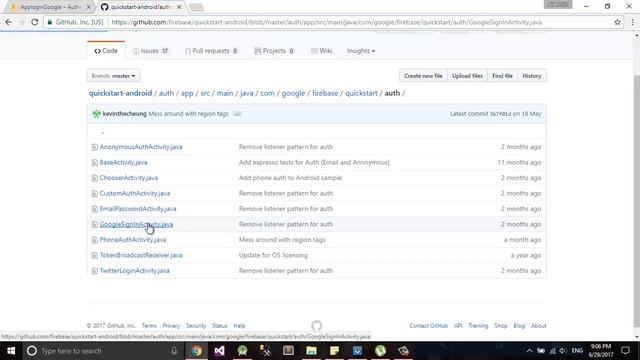The image size is (640, 360).
Task: Go to quickstart-android repo root in breadcrumb
Action: [120, 93]
